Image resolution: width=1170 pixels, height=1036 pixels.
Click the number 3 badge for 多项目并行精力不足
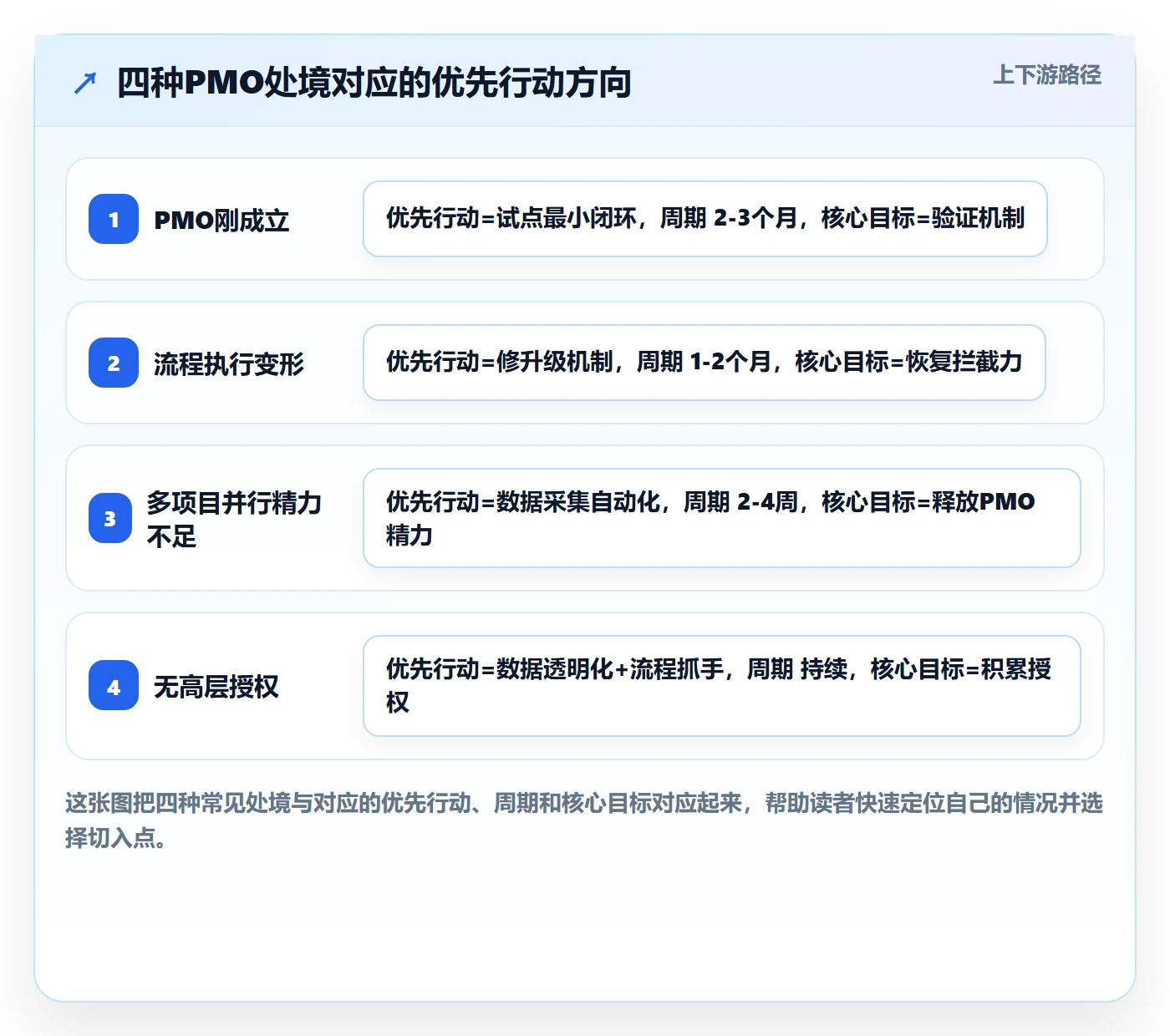tap(110, 518)
